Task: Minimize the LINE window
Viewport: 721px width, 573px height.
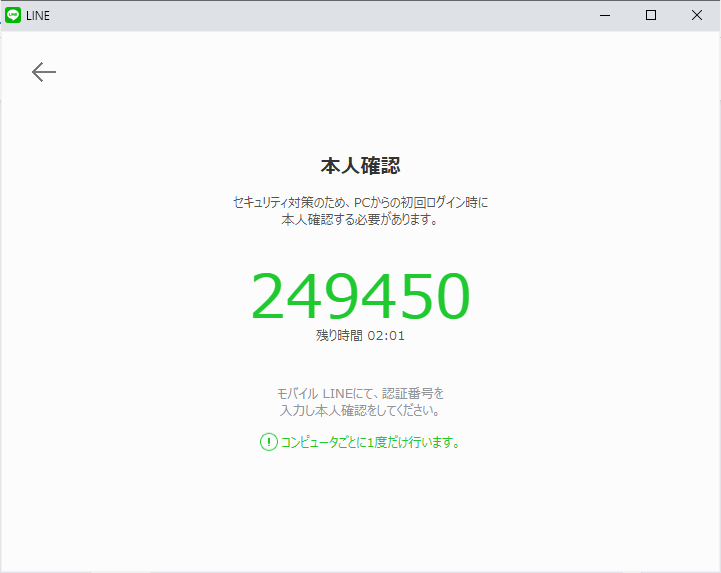Action: 605,16
